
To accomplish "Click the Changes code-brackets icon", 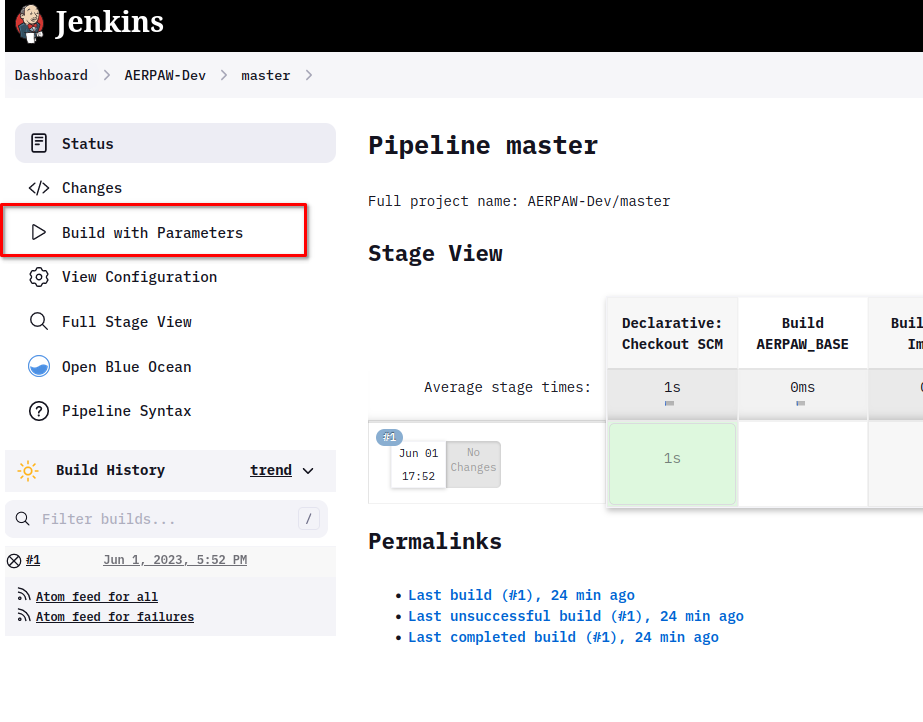I will point(39,188).
